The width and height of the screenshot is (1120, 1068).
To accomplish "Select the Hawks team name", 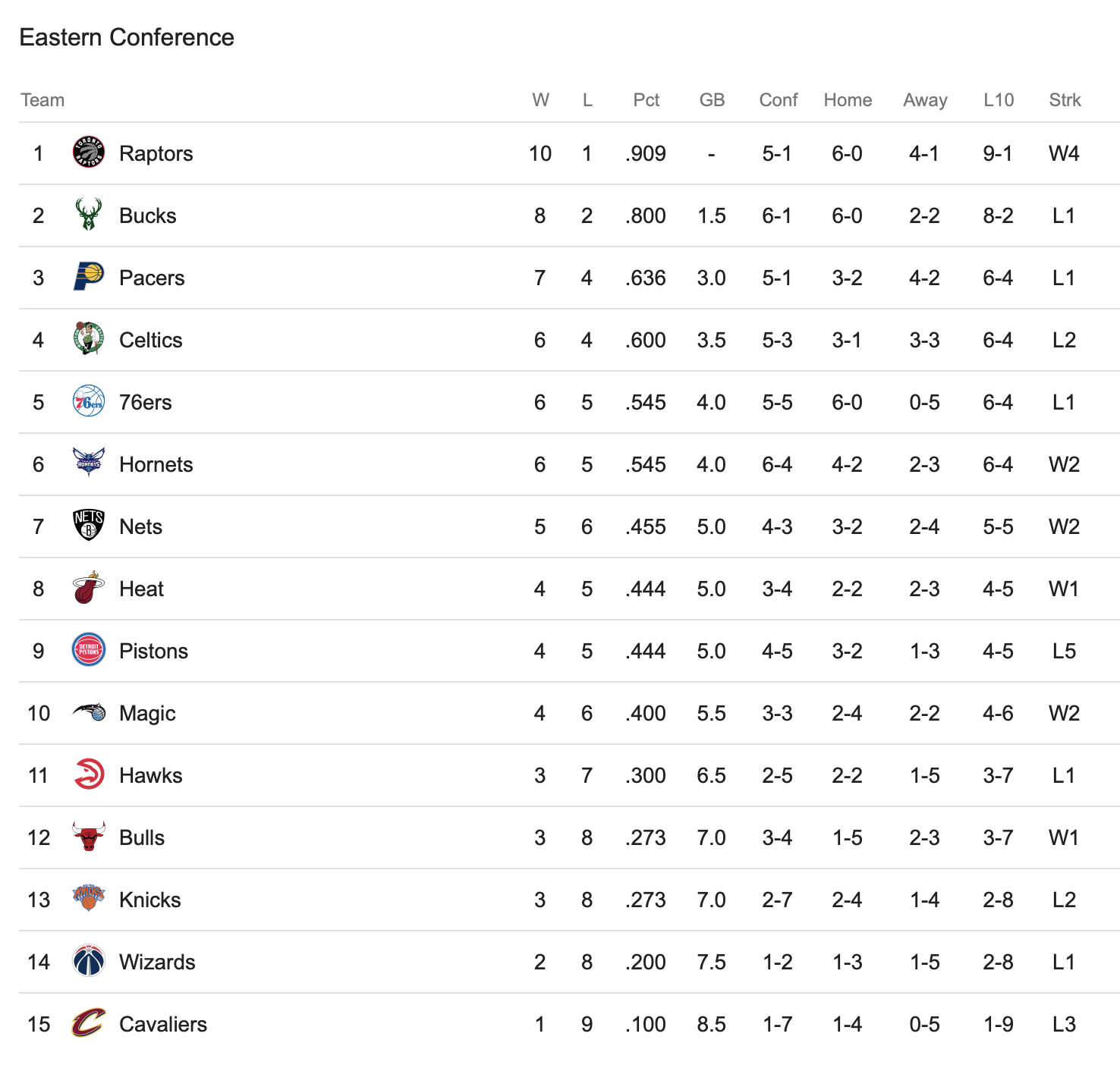I will tap(151, 775).
